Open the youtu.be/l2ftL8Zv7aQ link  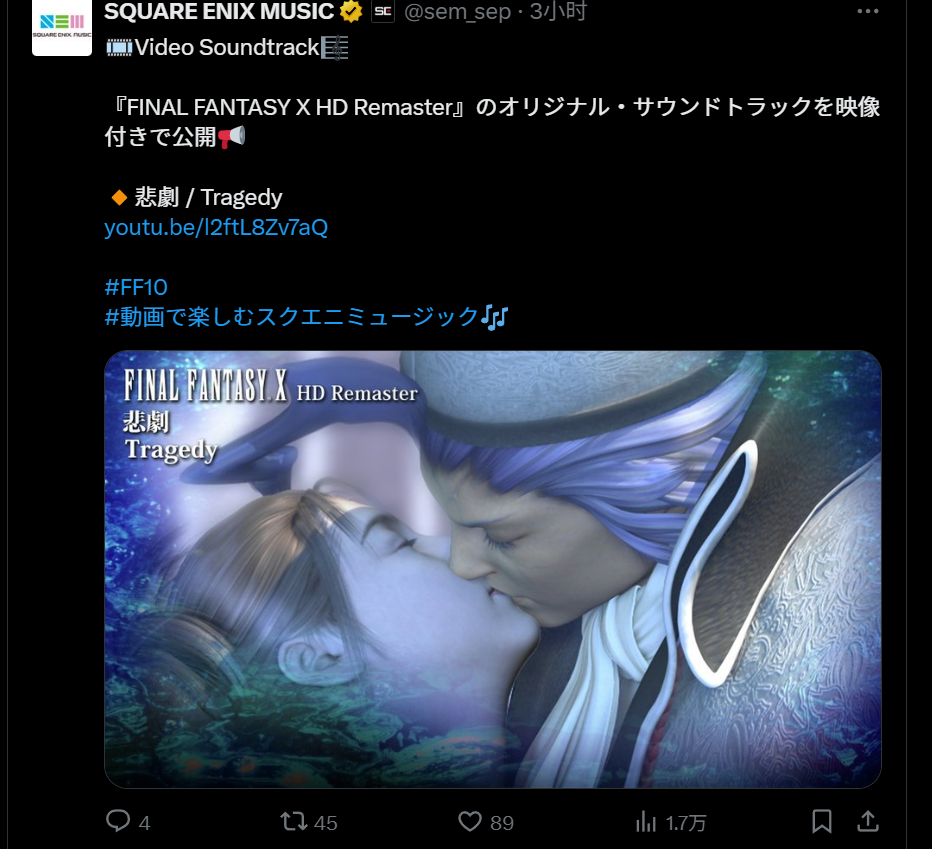tap(216, 227)
